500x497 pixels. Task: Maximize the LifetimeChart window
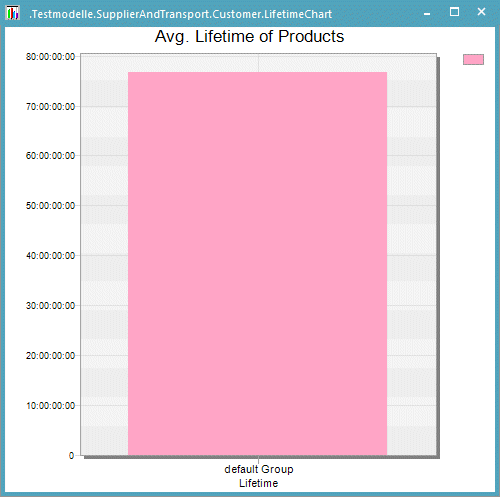tap(454, 12)
